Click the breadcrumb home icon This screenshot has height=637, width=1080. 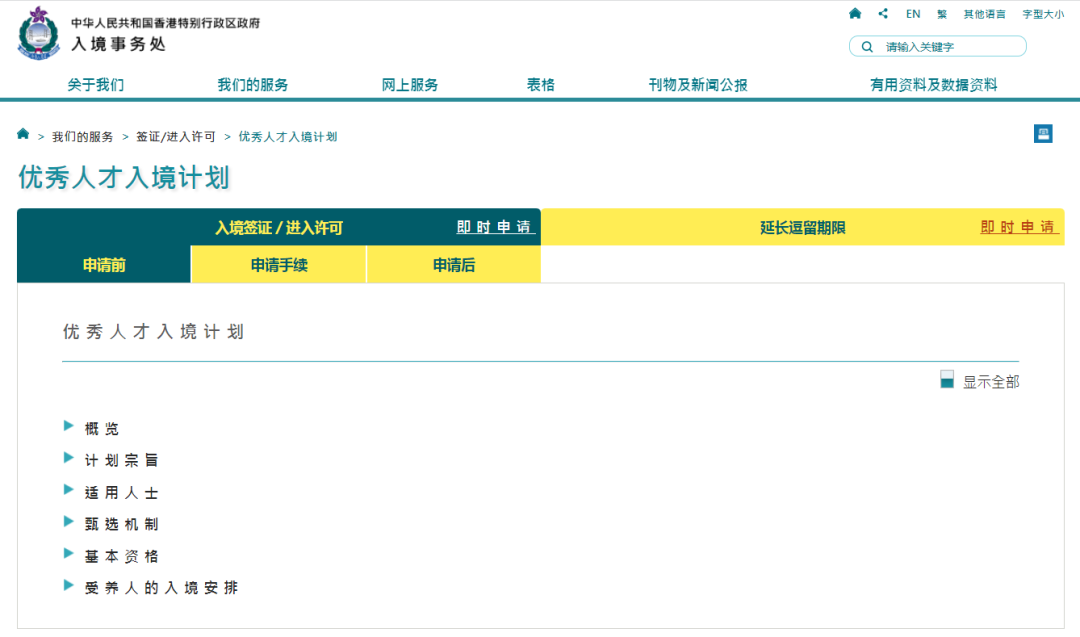pos(23,134)
